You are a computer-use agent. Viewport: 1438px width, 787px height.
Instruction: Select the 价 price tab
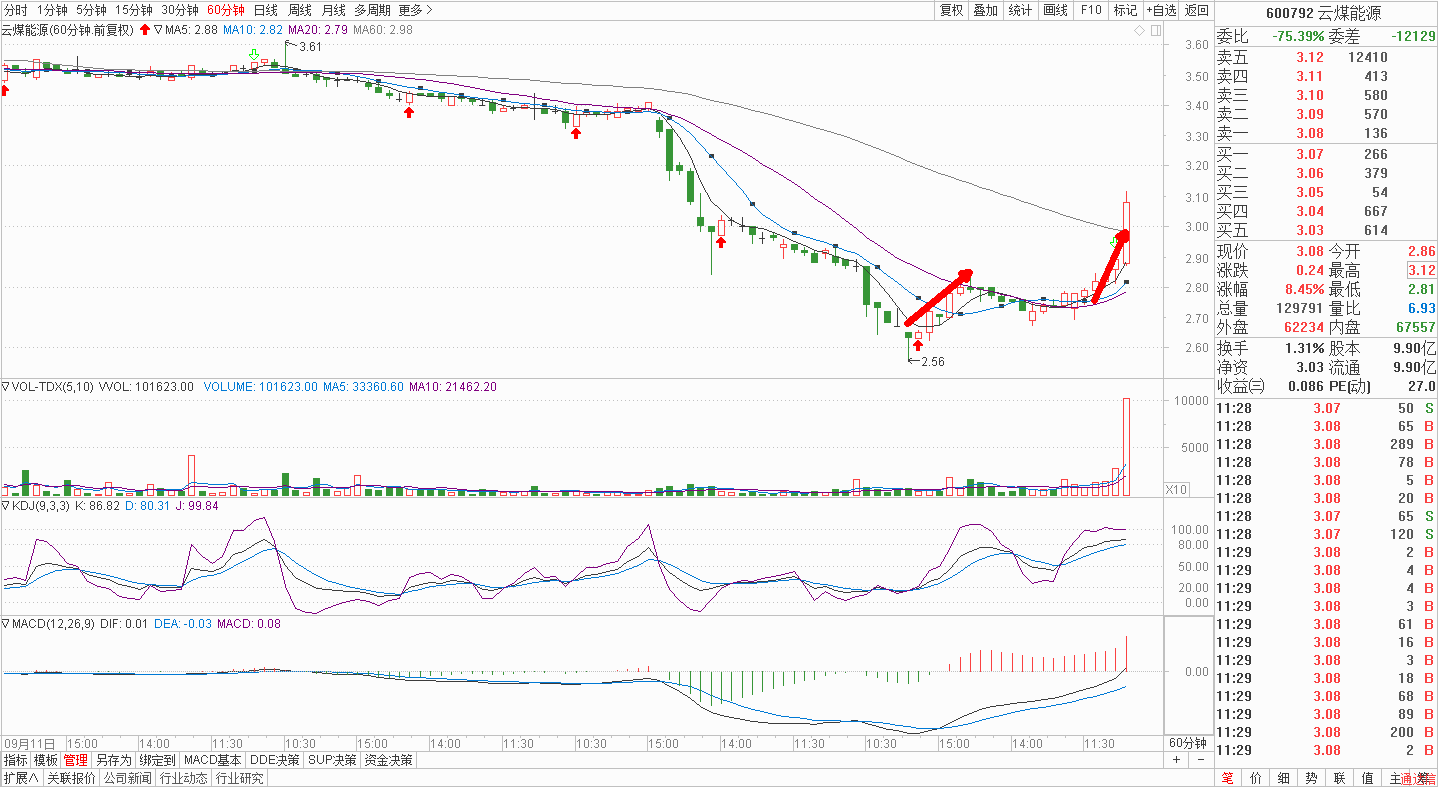(1256, 778)
